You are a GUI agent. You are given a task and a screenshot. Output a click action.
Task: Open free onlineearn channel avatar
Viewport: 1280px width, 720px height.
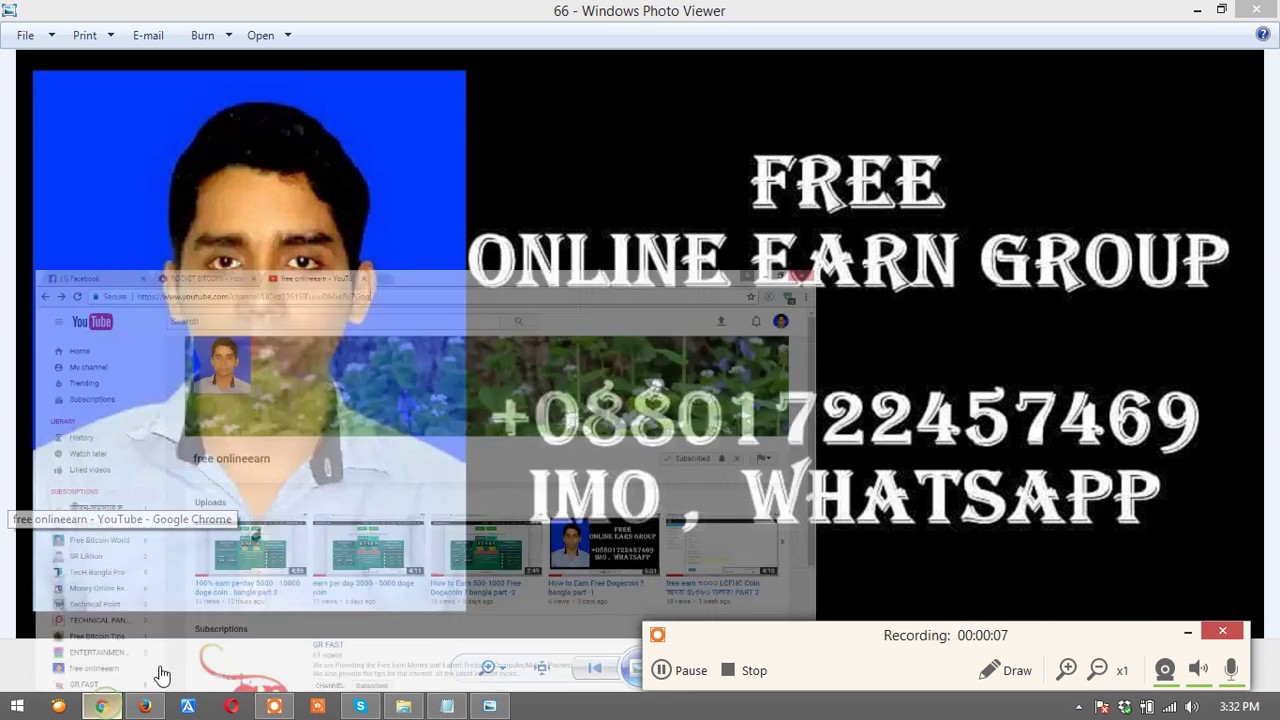[x=223, y=365]
